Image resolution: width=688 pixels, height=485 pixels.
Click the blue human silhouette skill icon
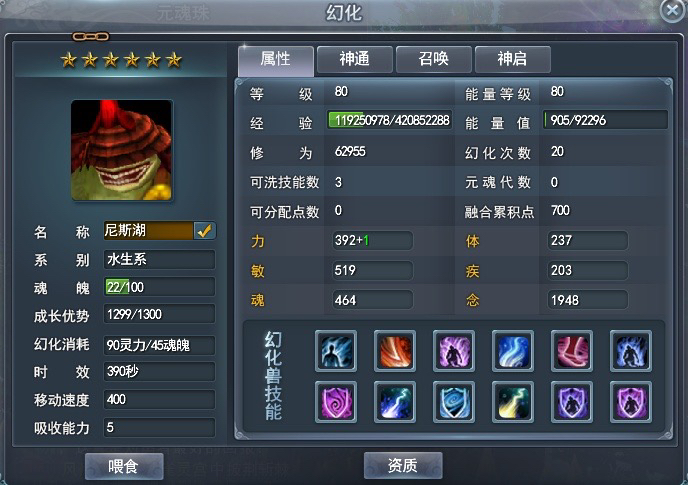click(336, 351)
